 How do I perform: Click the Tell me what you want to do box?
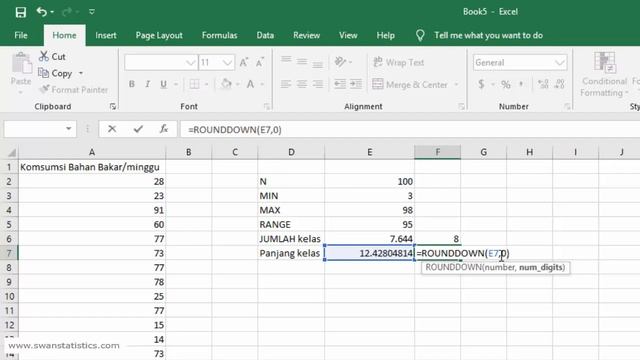coord(488,36)
